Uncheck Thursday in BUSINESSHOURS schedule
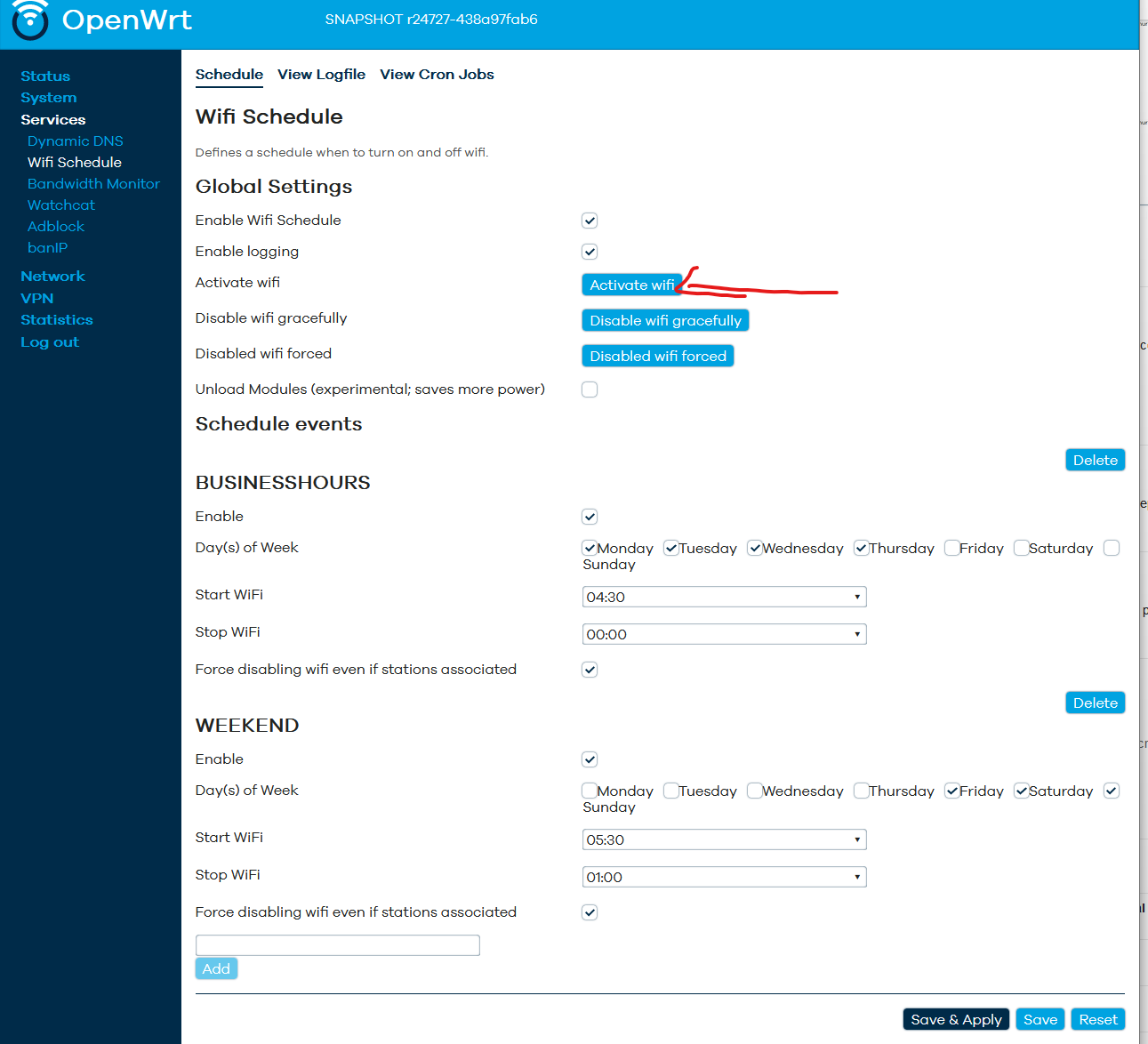 862,548
